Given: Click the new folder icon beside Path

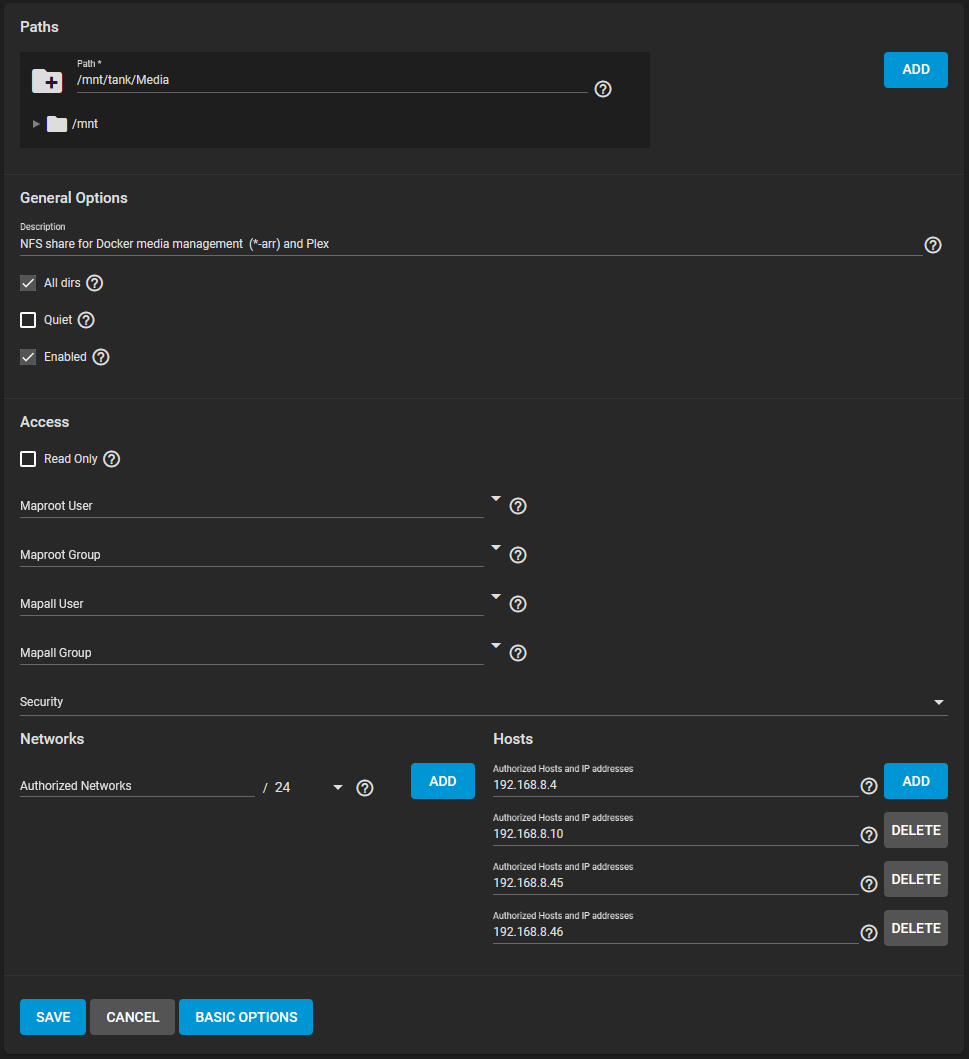Looking at the screenshot, I should pos(47,81).
